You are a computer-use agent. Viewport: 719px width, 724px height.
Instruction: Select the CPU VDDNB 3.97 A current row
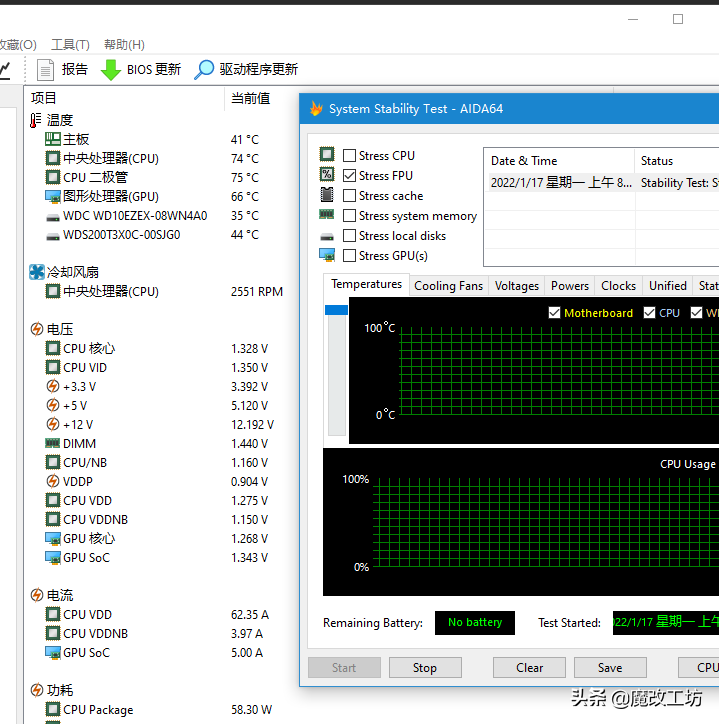(x=155, y=634)
